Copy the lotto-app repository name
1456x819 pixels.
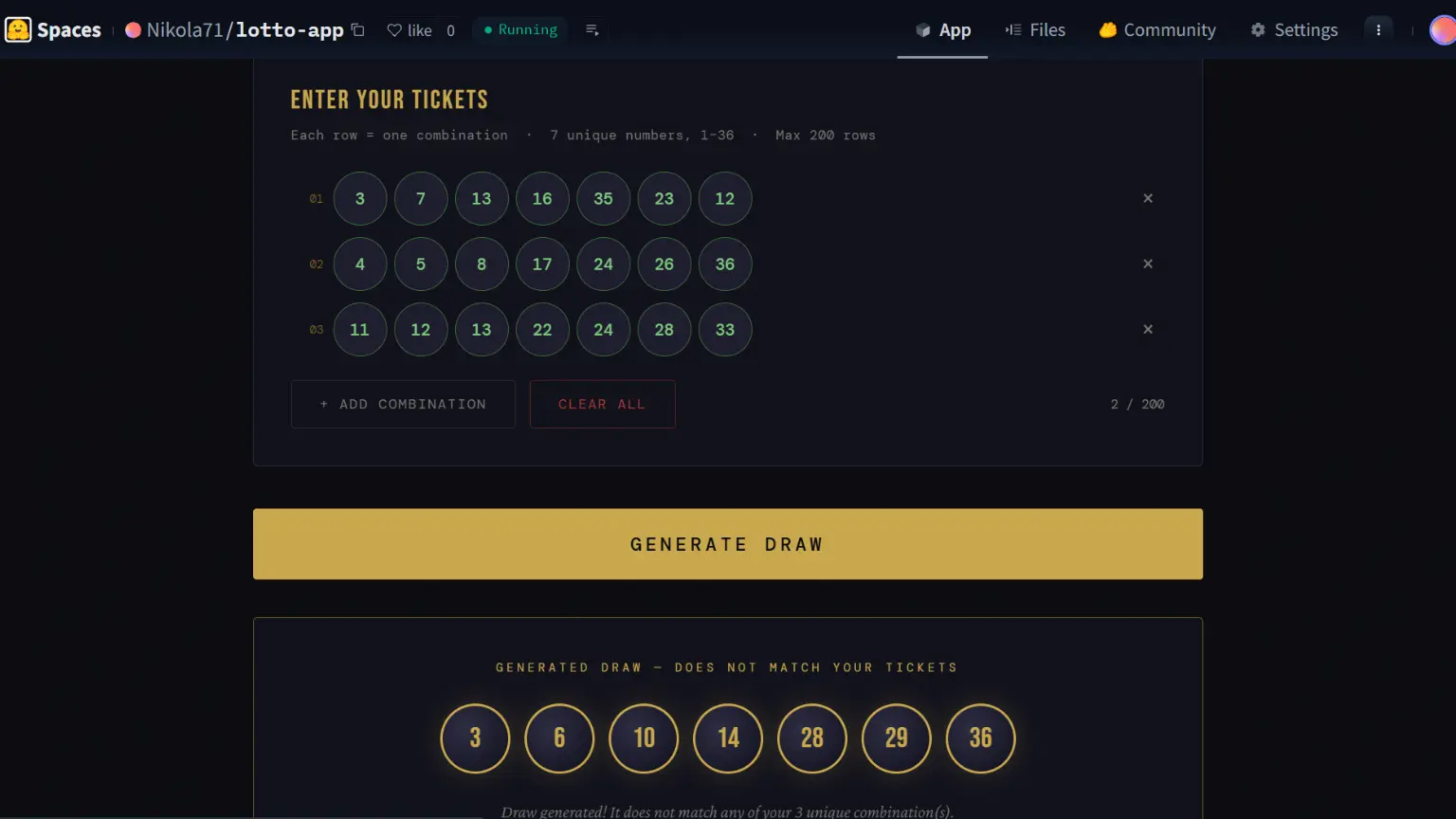coord(357,29)
